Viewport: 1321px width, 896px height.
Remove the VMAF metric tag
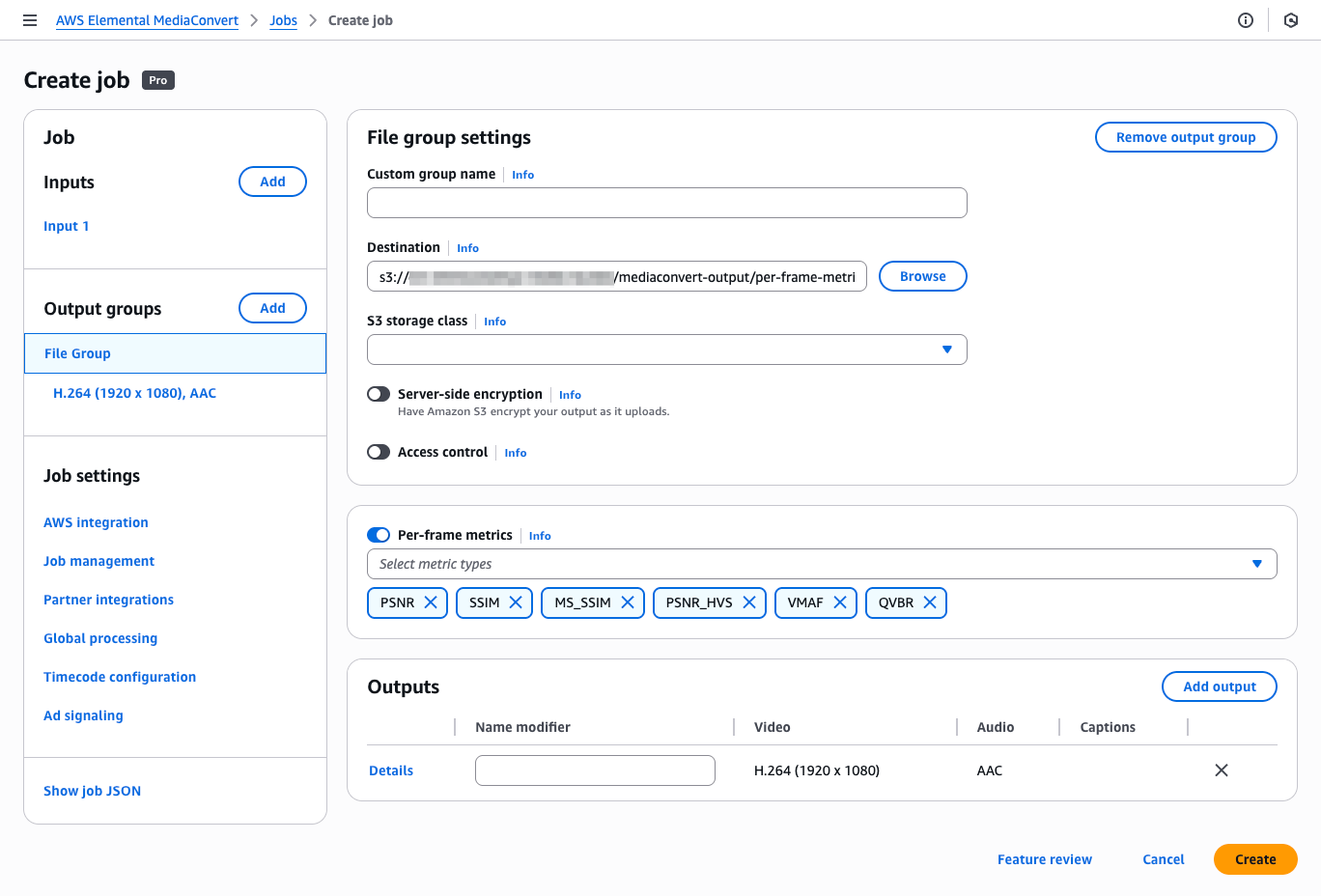tap(840, 602)
